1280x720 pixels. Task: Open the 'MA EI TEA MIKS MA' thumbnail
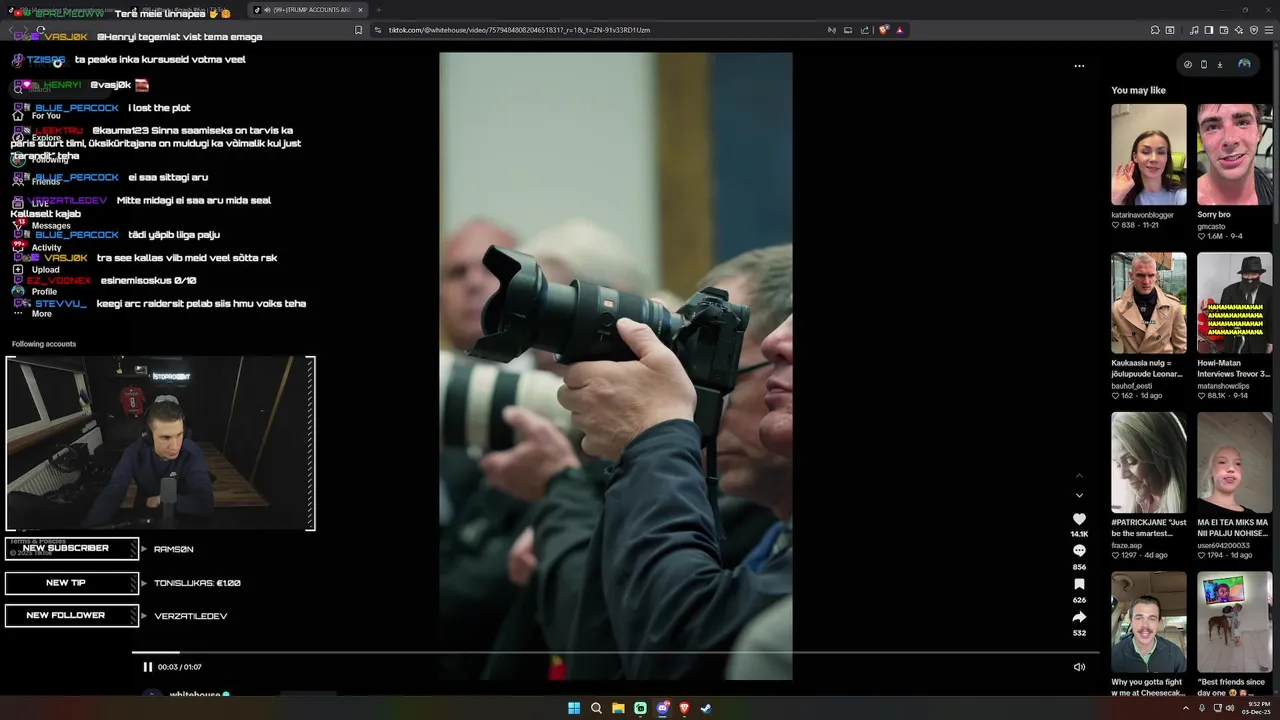(x=1235, y=463)
